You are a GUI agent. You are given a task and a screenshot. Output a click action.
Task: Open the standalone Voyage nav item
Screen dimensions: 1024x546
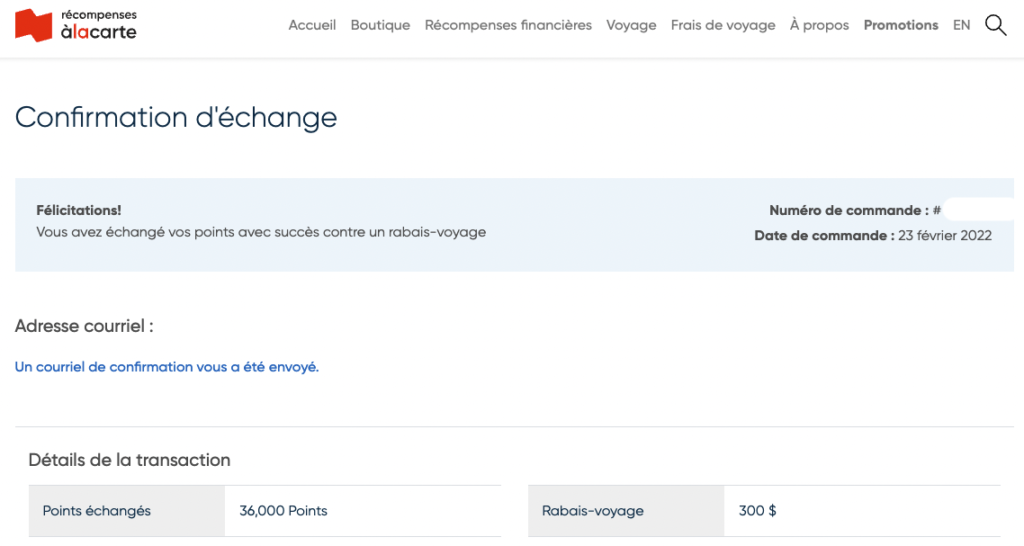click(x=631, y=25)
